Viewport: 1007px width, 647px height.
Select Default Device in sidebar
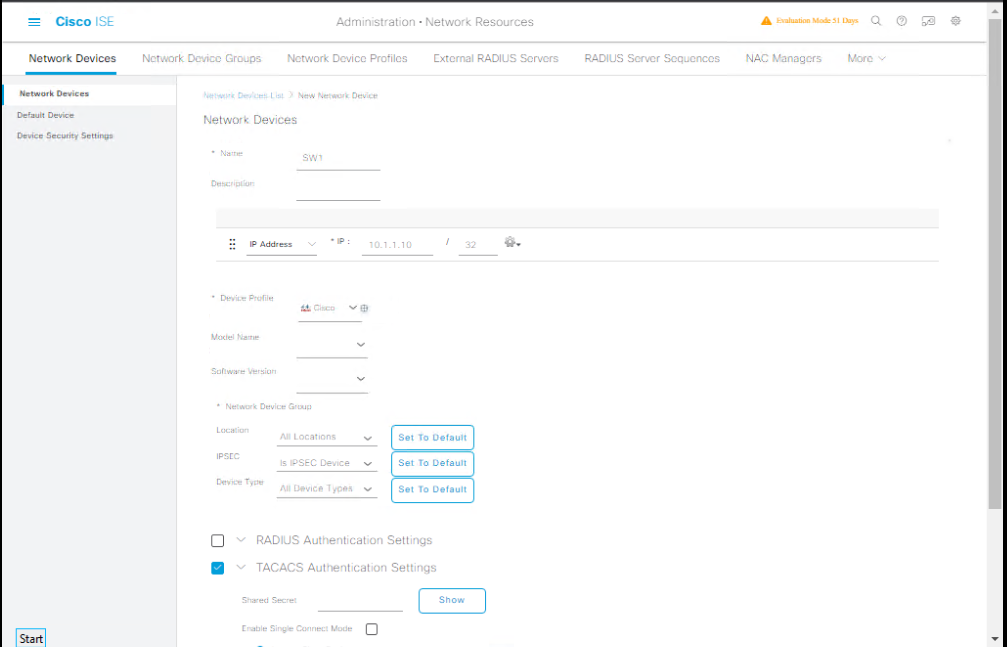tap(46, 115)
